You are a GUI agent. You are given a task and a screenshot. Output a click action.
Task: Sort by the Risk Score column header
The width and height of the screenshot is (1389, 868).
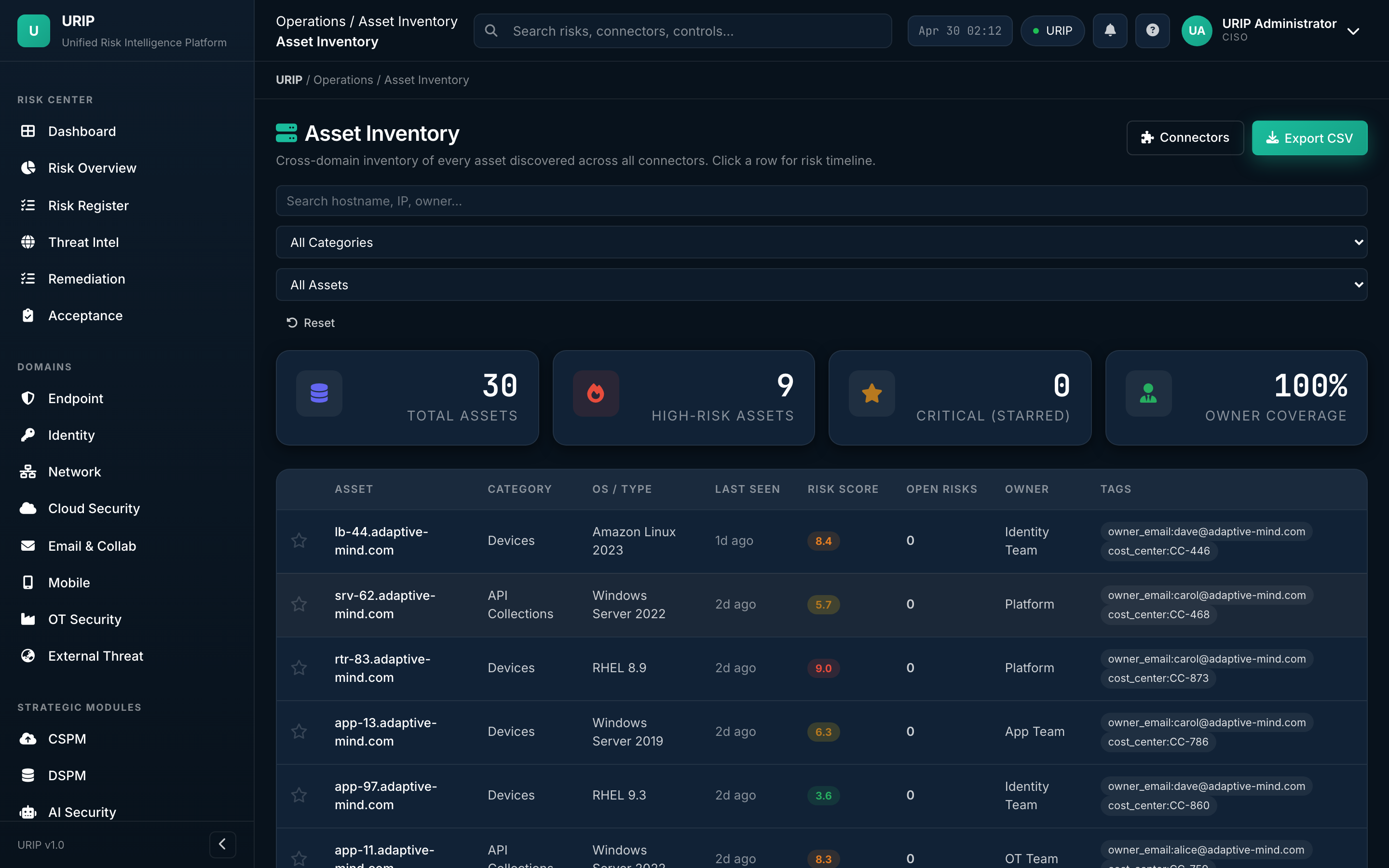pos(843,489)
